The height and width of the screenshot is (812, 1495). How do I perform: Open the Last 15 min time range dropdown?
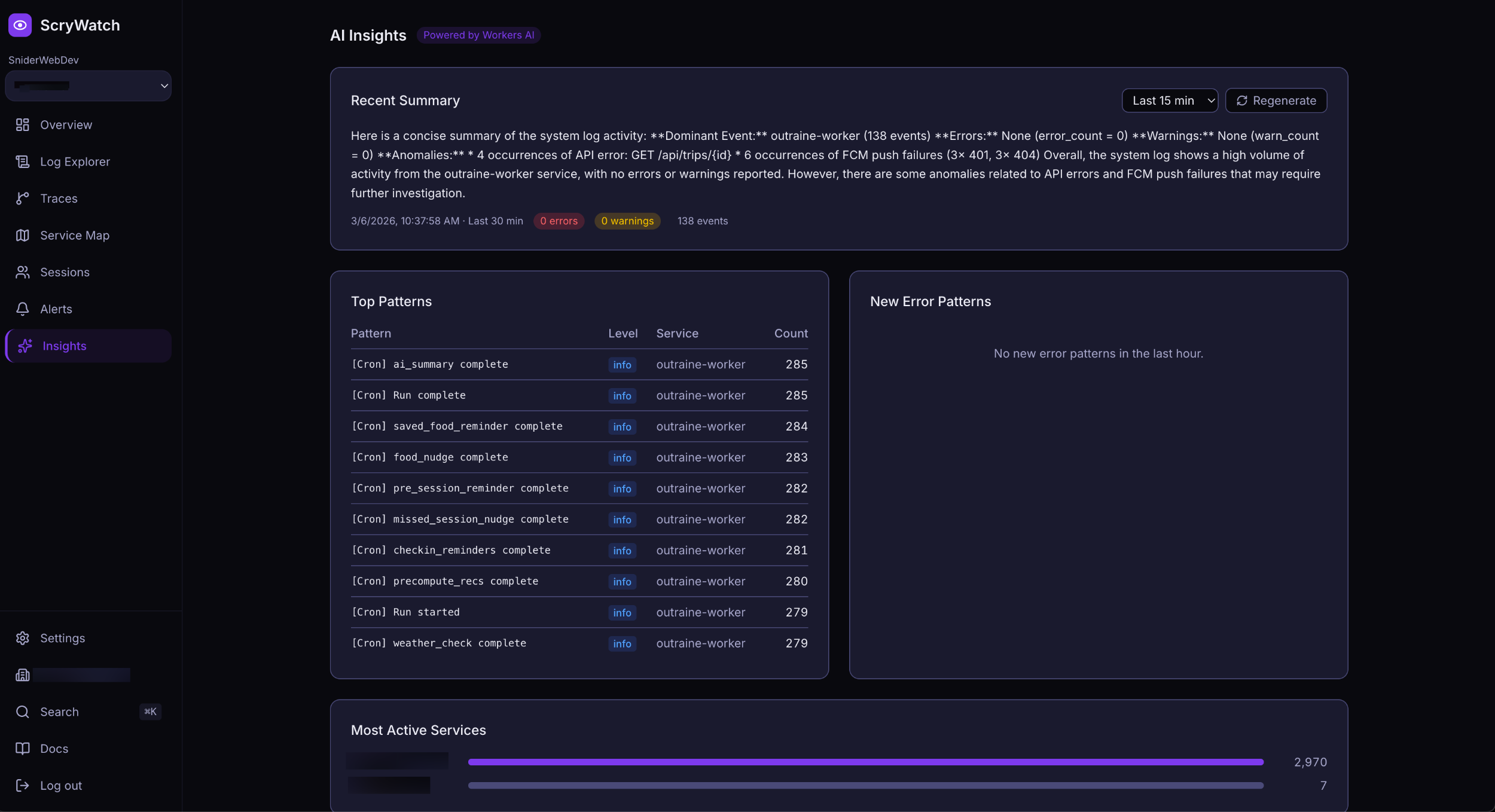(x=1169, y=100)
